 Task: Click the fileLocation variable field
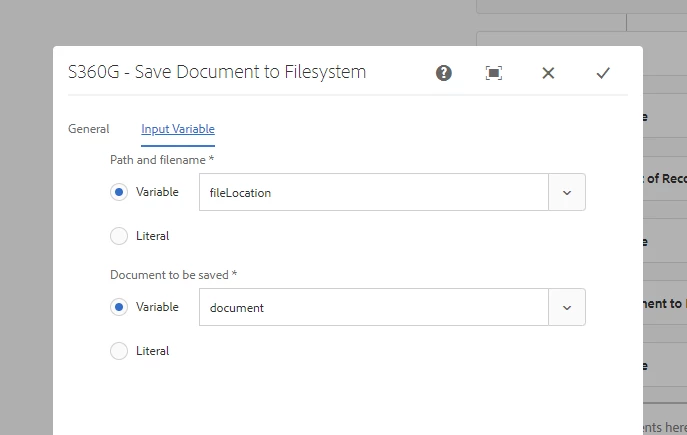pyautogui.click(x=374, y=192)
